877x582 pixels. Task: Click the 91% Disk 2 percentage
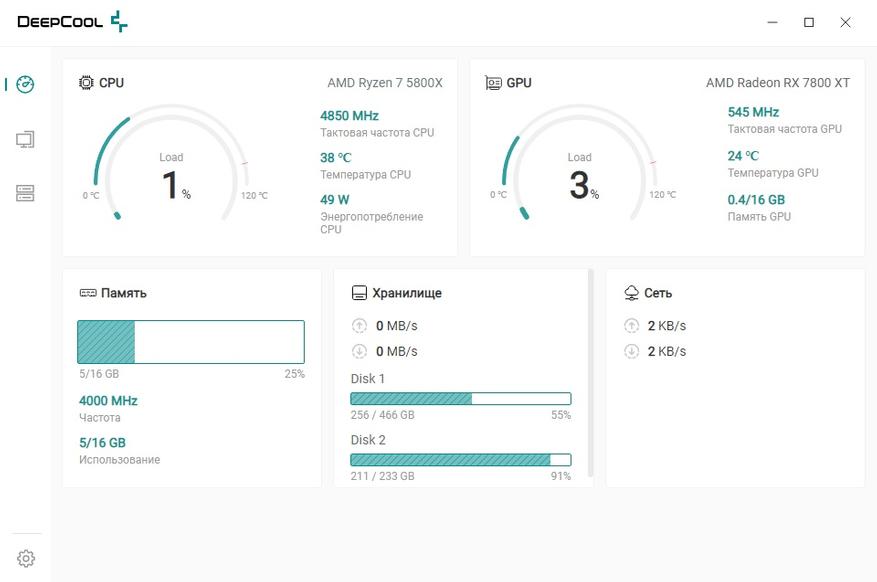click(561, 476)
